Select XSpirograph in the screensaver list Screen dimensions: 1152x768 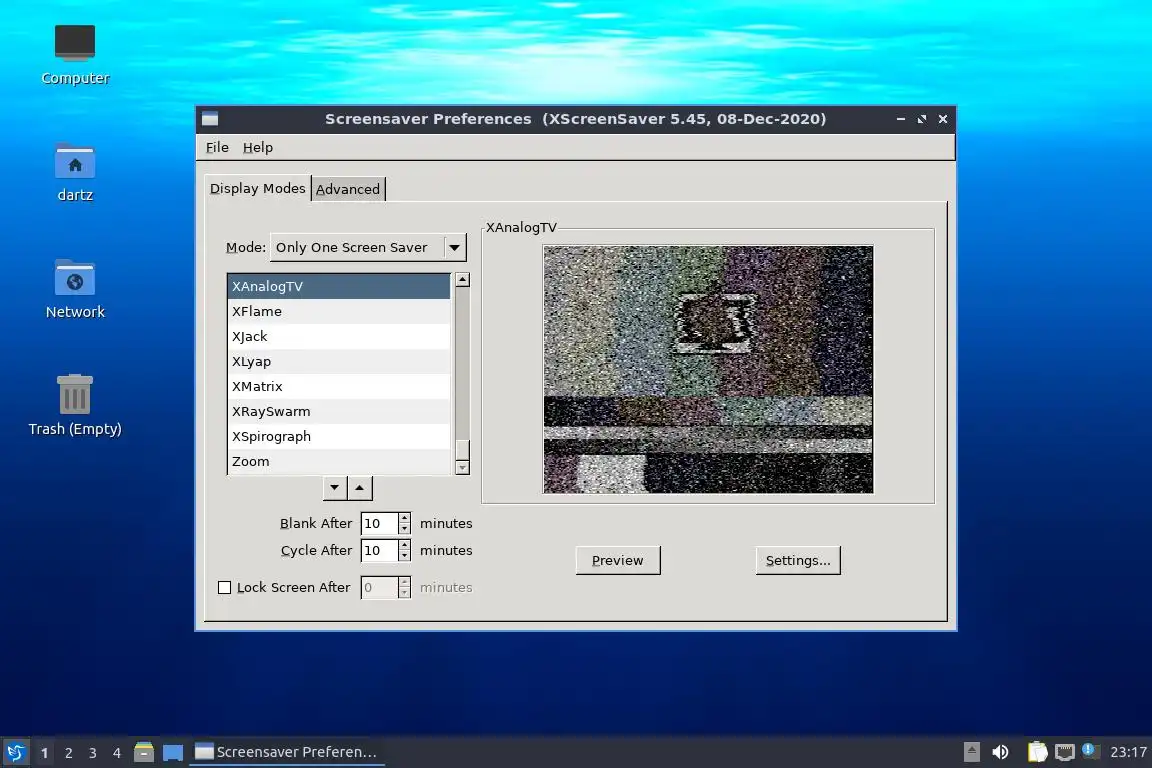click(339, 437)
